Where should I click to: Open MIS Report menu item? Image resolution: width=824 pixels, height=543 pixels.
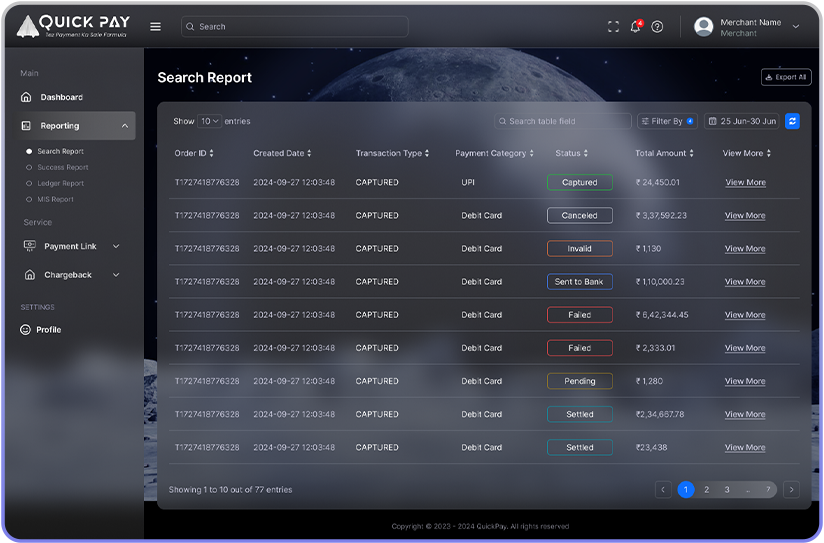click(x=55, y=200)
